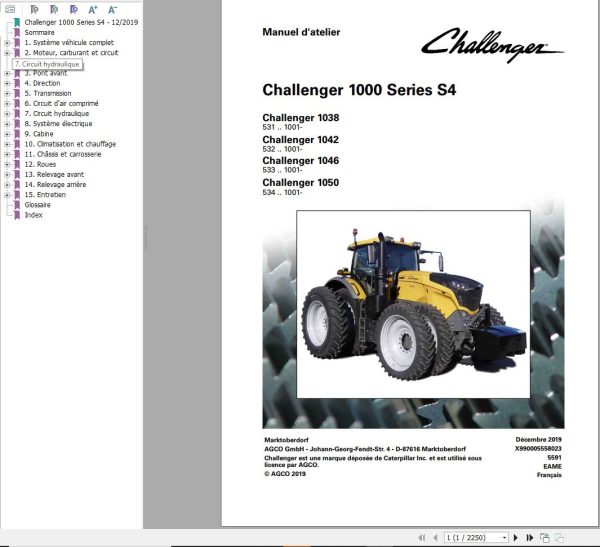Click the bookmark icon beside 9. Cabine

click(17, 134)
